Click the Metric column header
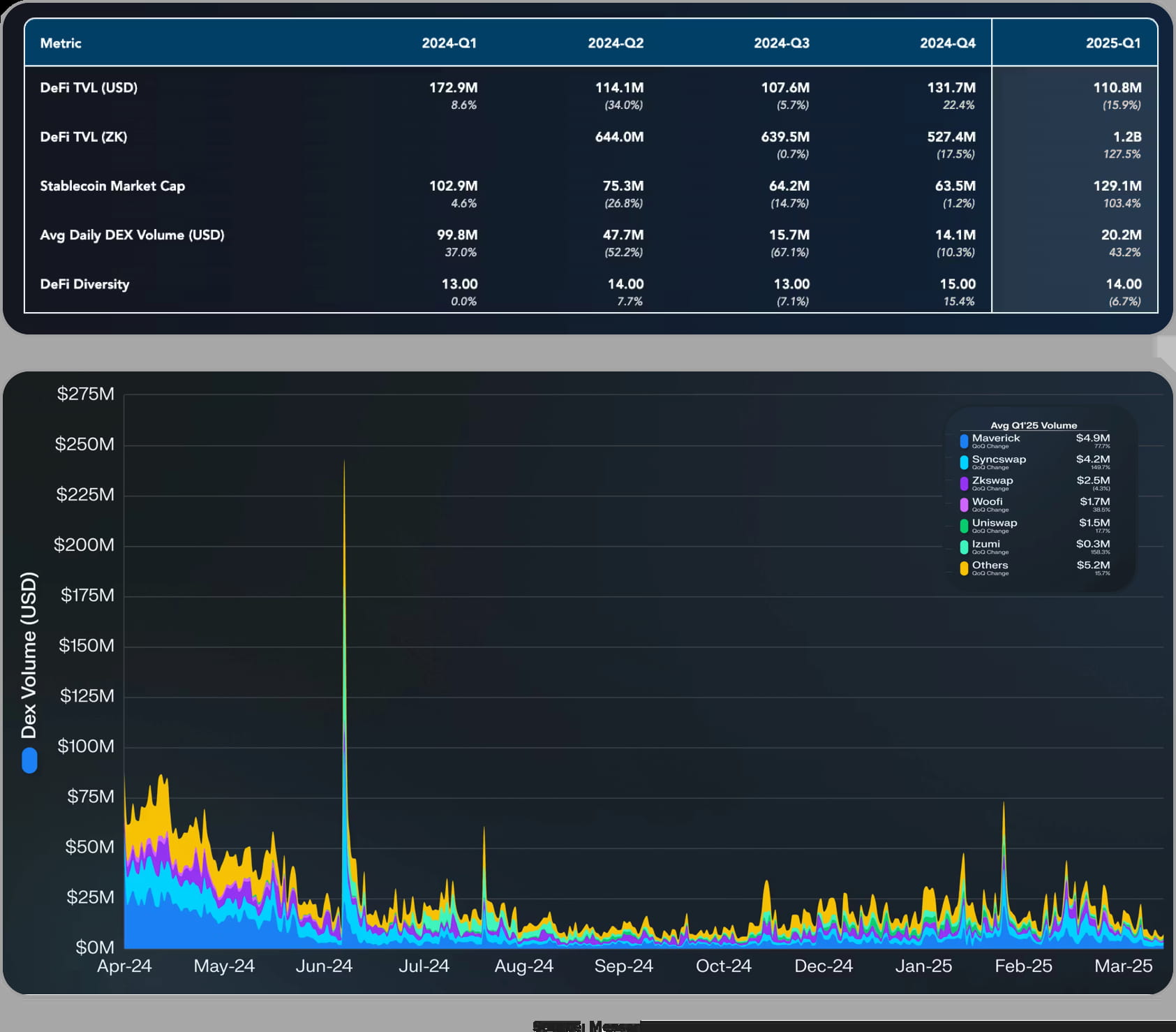 (x=61, y=43)
